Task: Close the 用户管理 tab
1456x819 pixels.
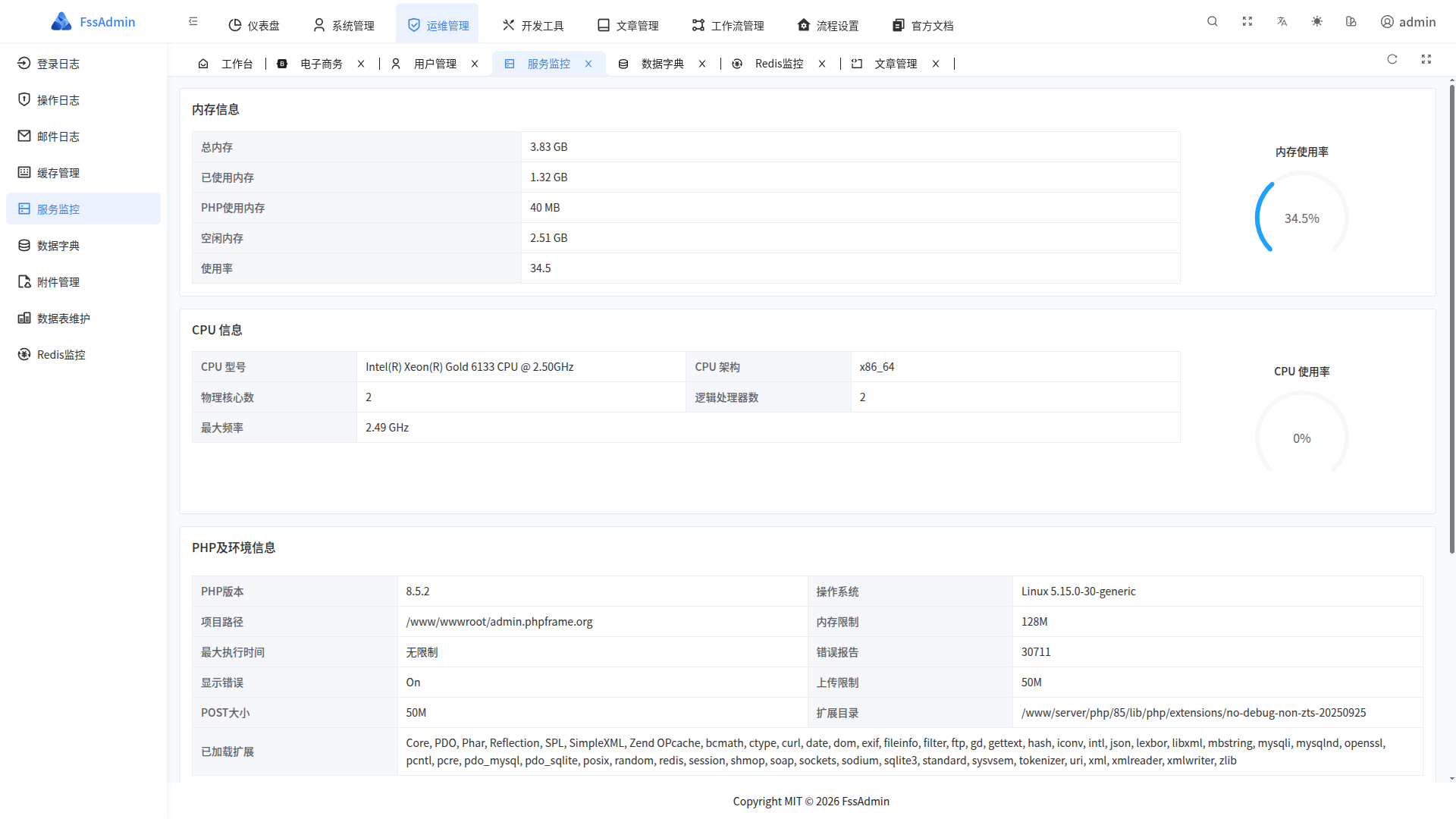Action: 475,64
